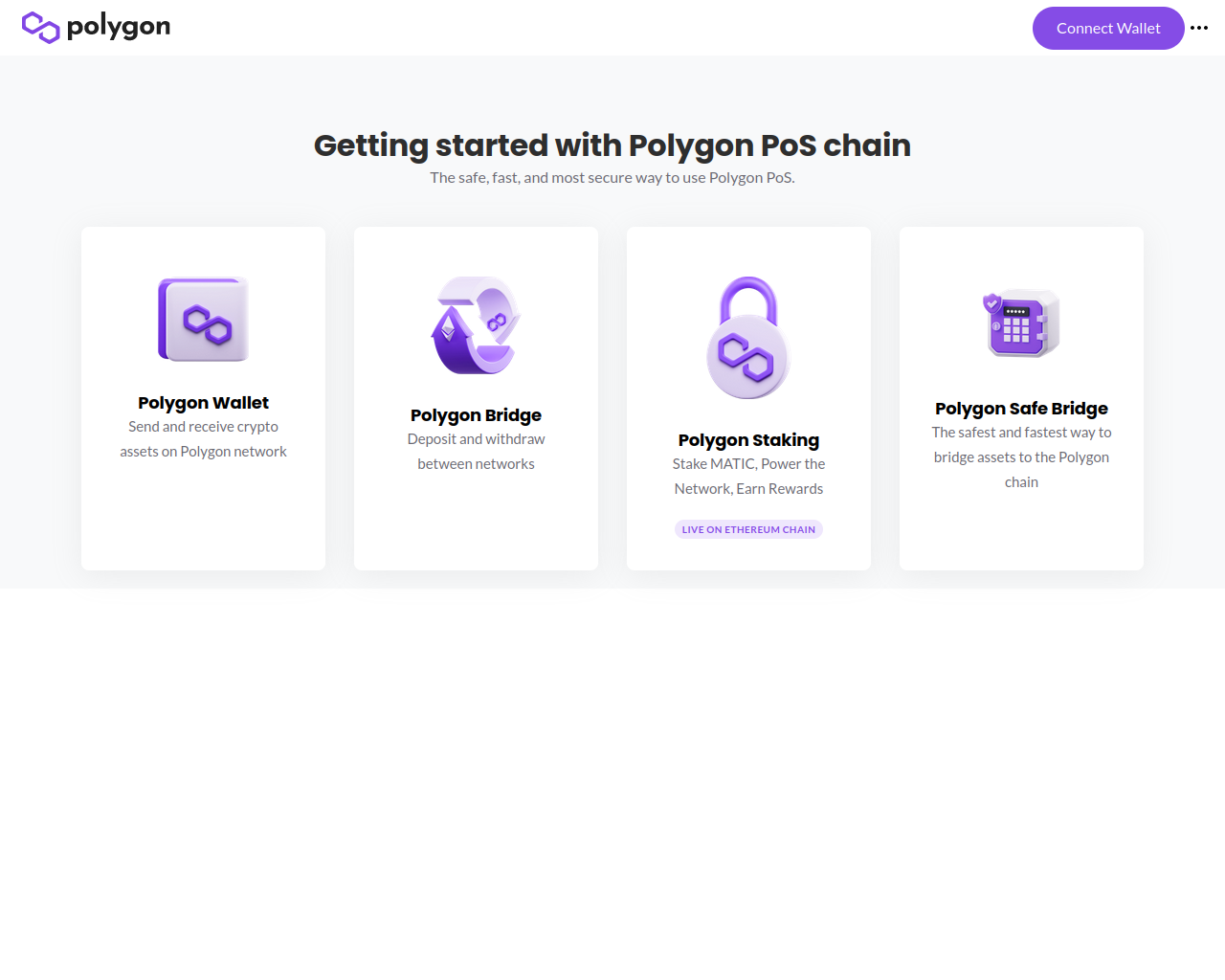Click 'Send and receive crypto' description text
1225x980 pixels.
point(203,439)
